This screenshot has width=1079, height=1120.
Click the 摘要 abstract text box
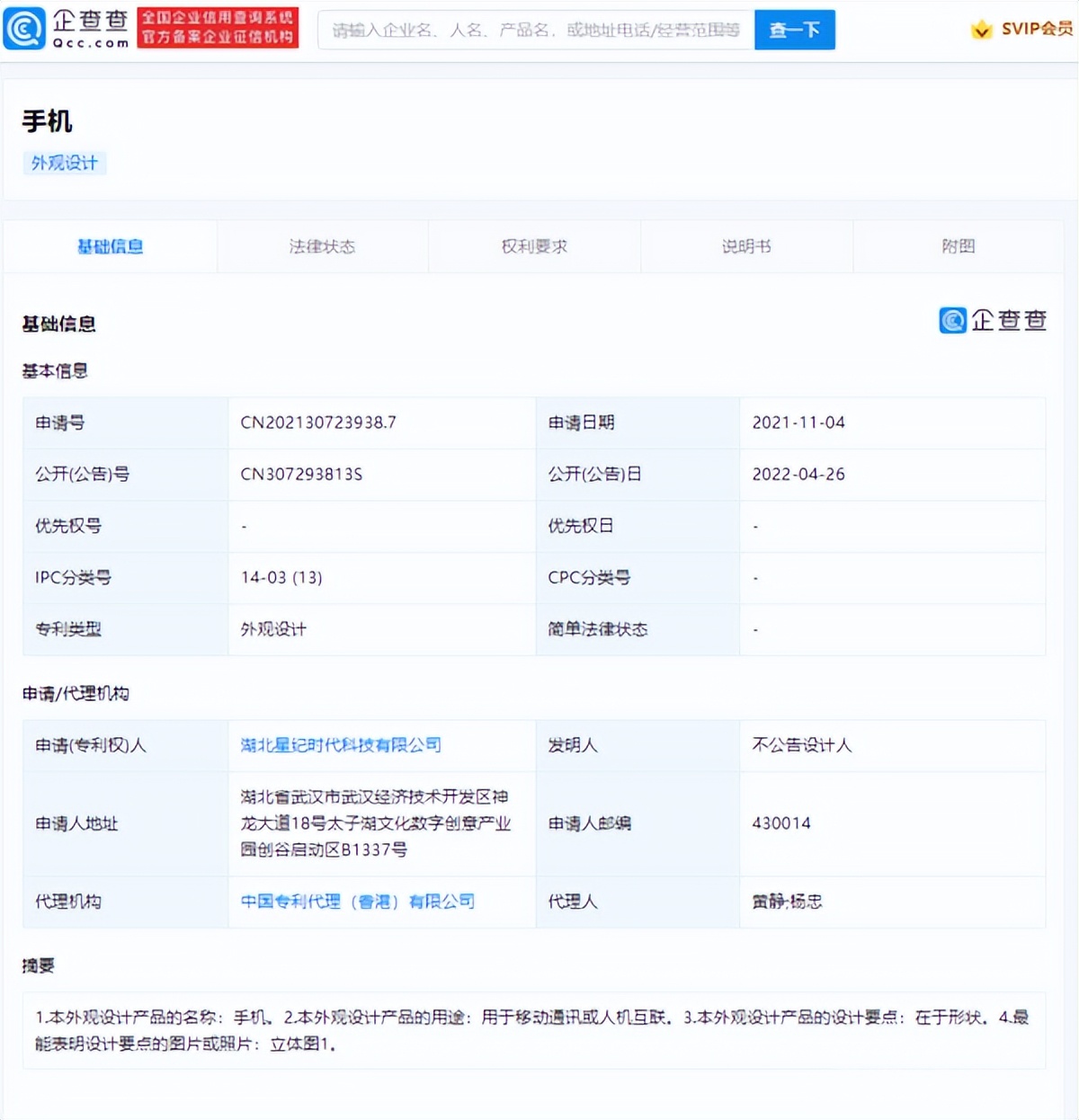(534, 1030)
